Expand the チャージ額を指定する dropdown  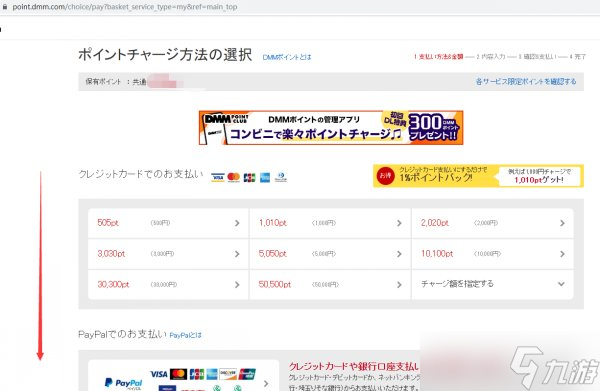pyautogui.click(x=492, y=284)
